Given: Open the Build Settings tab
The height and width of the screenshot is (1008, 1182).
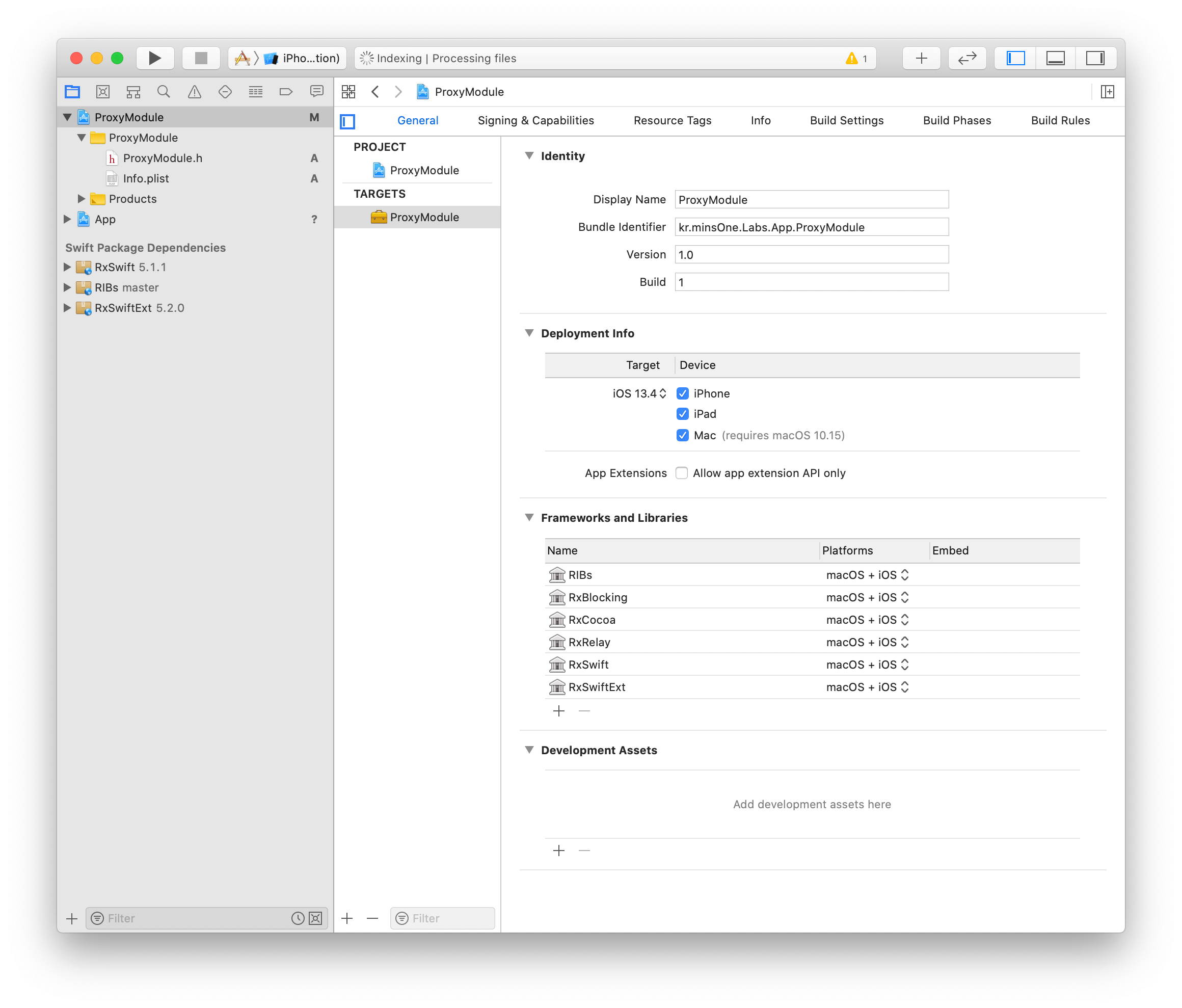Looking at the screenshot, I should (x=847, y=120).
